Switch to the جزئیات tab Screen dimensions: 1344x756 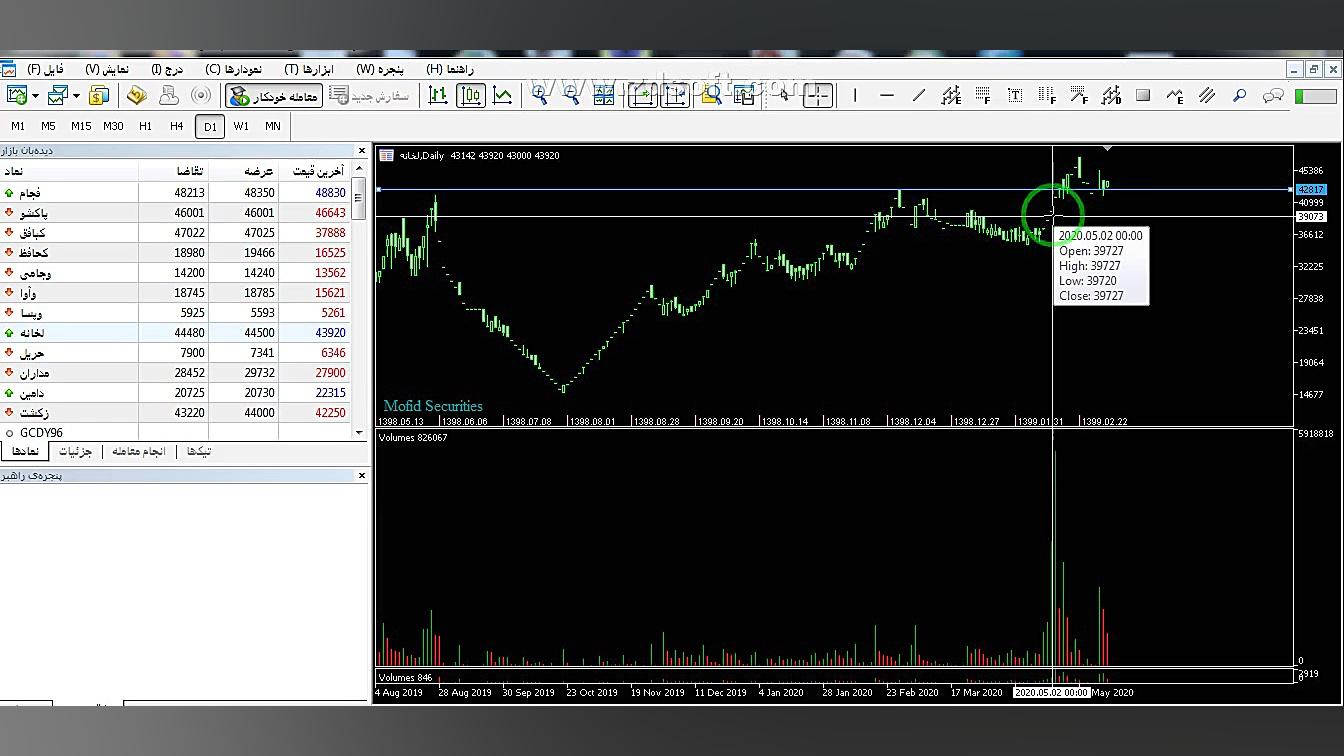pos(75,451)
